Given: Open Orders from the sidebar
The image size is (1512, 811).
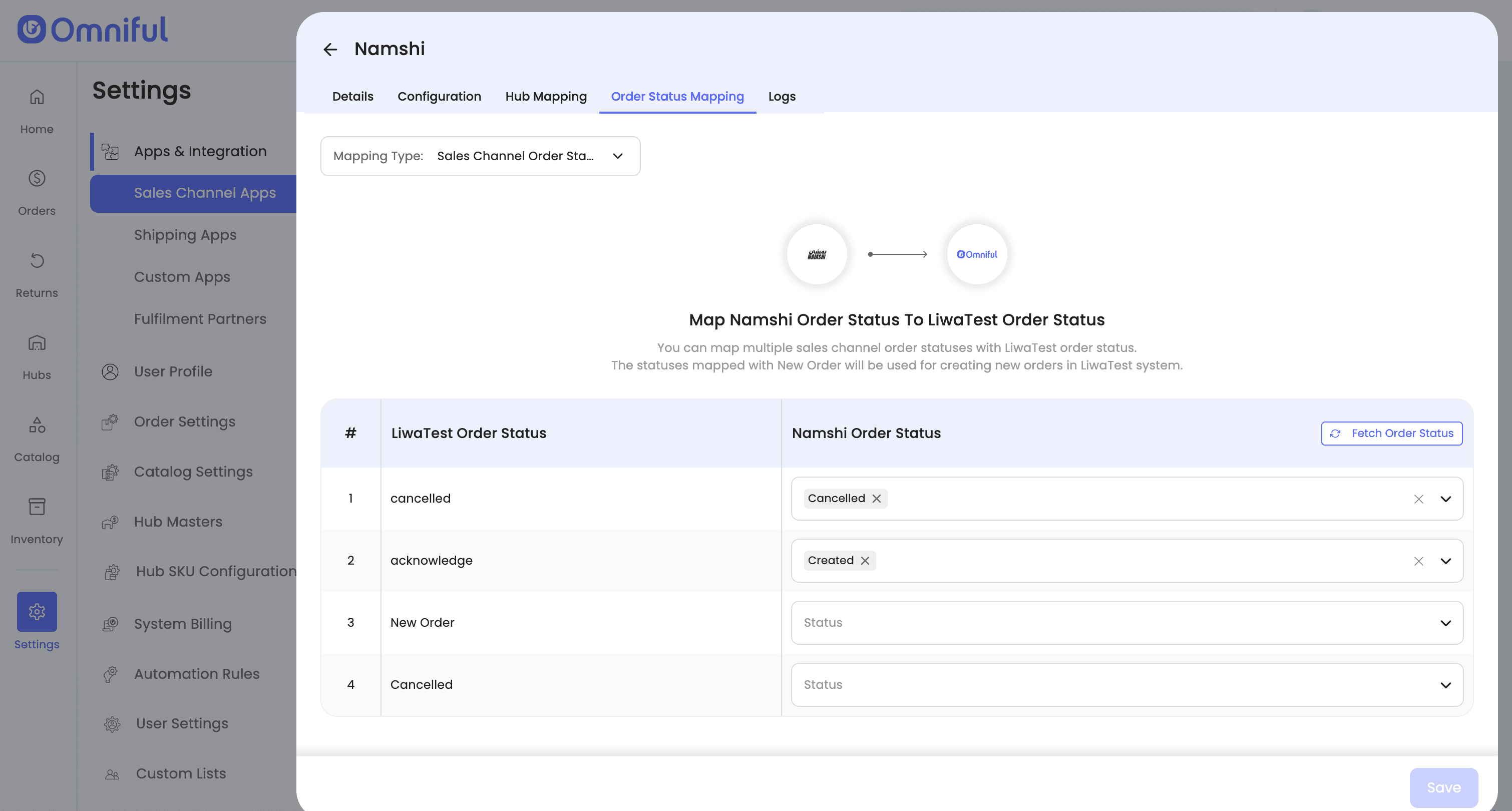Looking at the screenshot, I should (x=37, y=192).
